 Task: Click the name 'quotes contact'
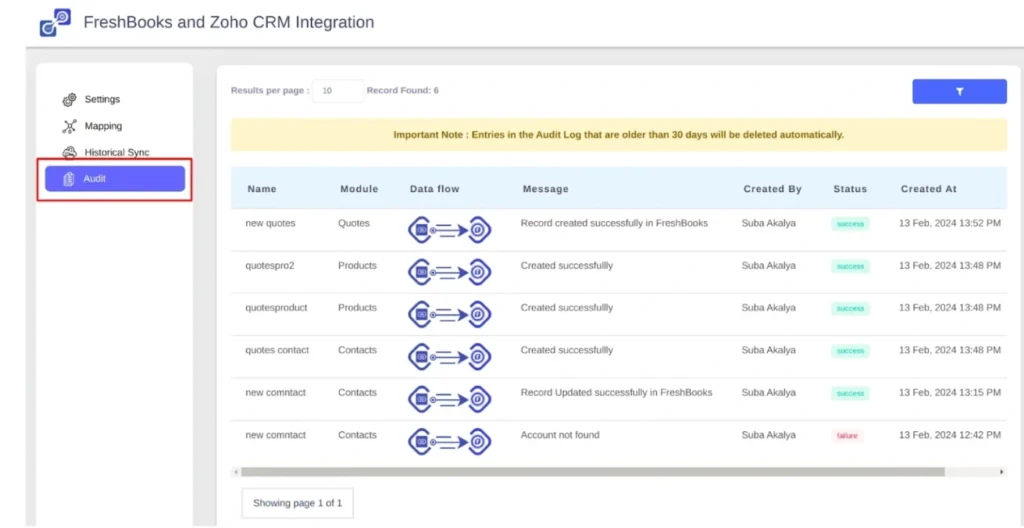click(x=277, y=350)
